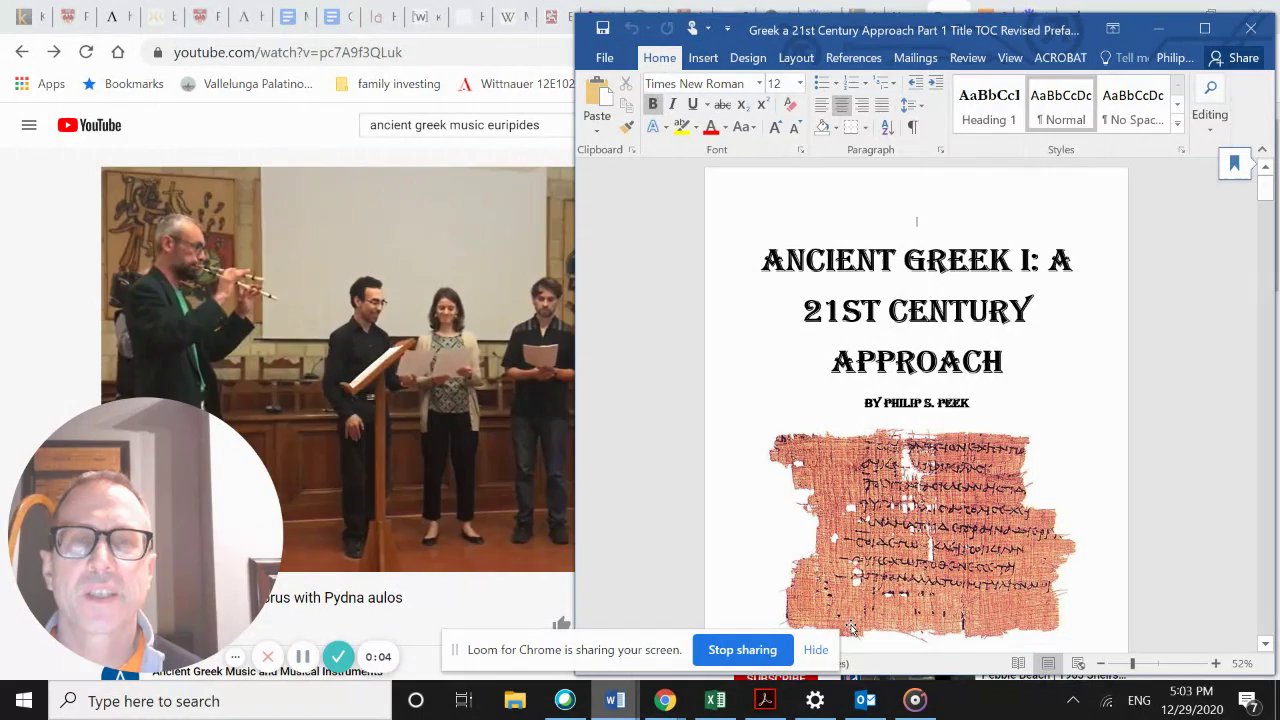The width and height of the screenshot is (1280, 720).
Task: Click the Hide link in sharing bar
Action: [815, 650]
